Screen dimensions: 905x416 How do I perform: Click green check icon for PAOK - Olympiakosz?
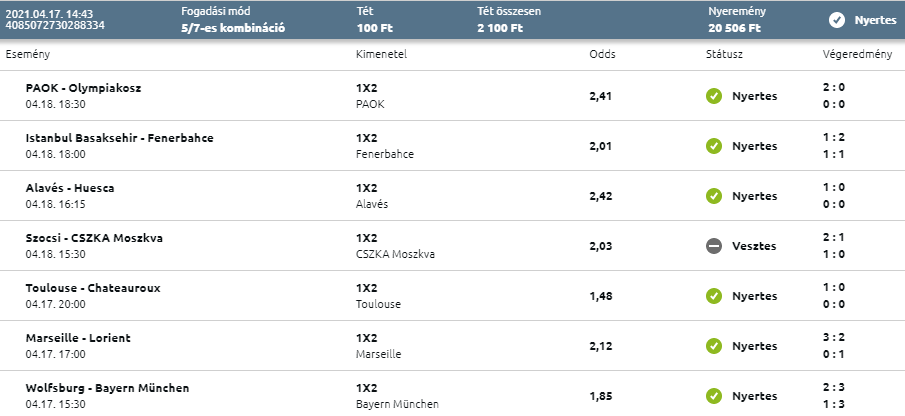[713, 96]
